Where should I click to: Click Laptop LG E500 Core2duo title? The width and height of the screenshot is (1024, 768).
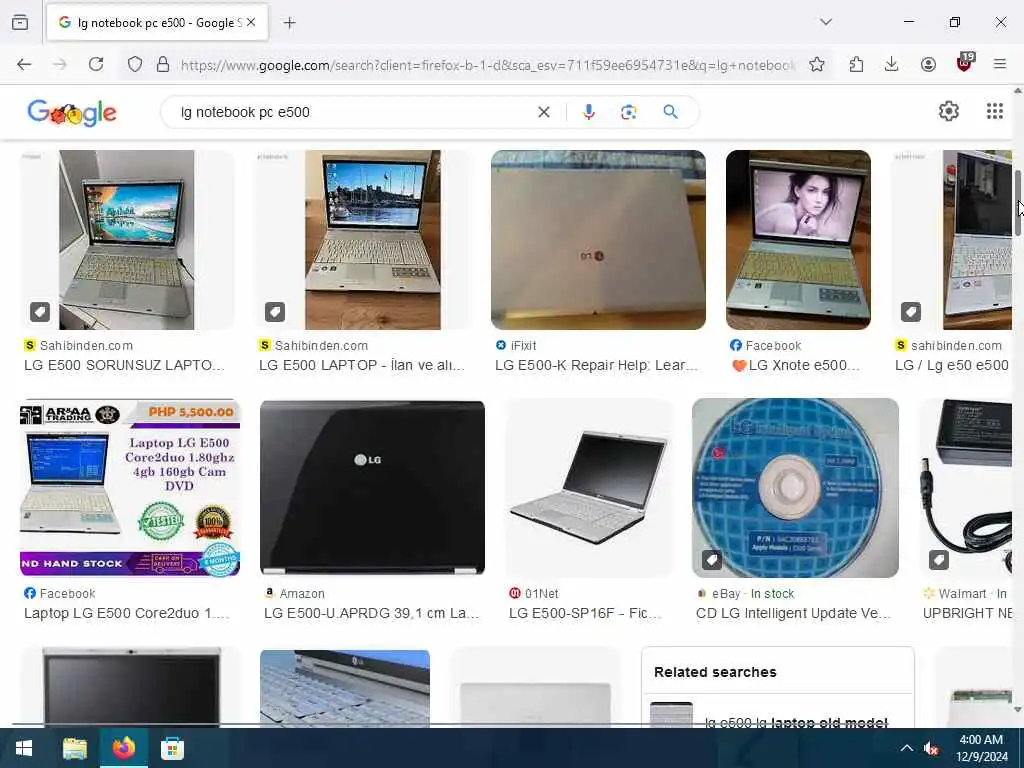click(127, 613)
